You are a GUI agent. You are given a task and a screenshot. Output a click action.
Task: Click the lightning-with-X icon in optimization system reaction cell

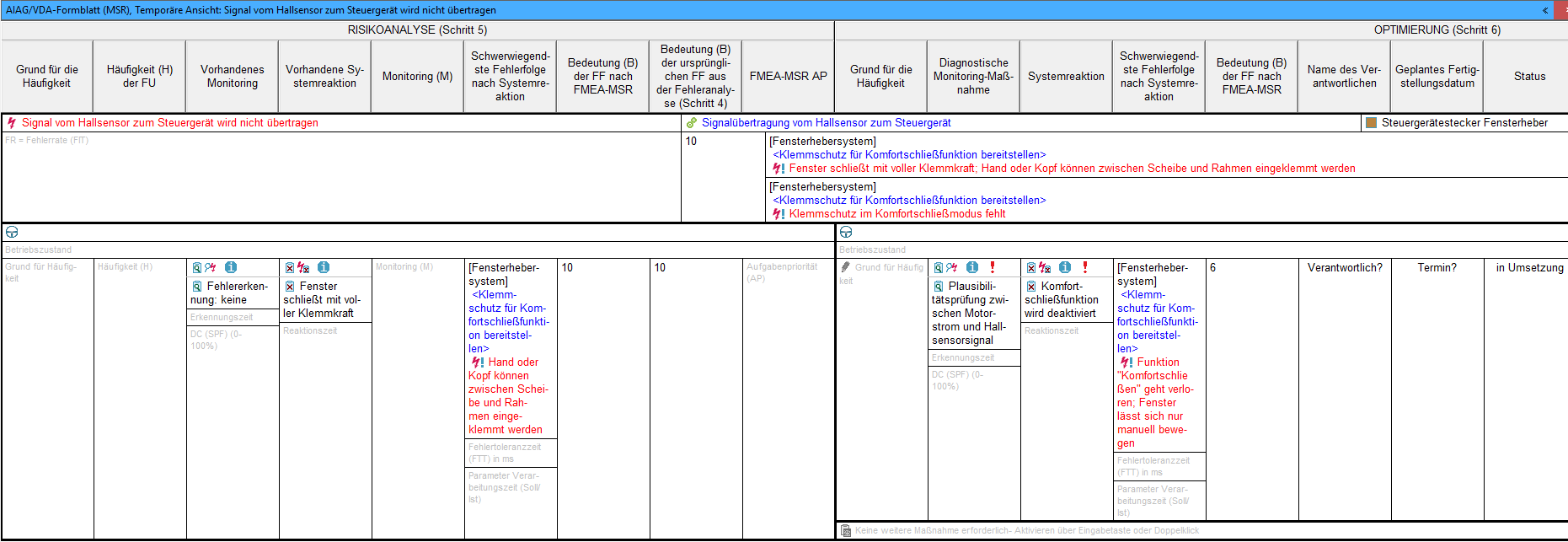pos(1045,268)
